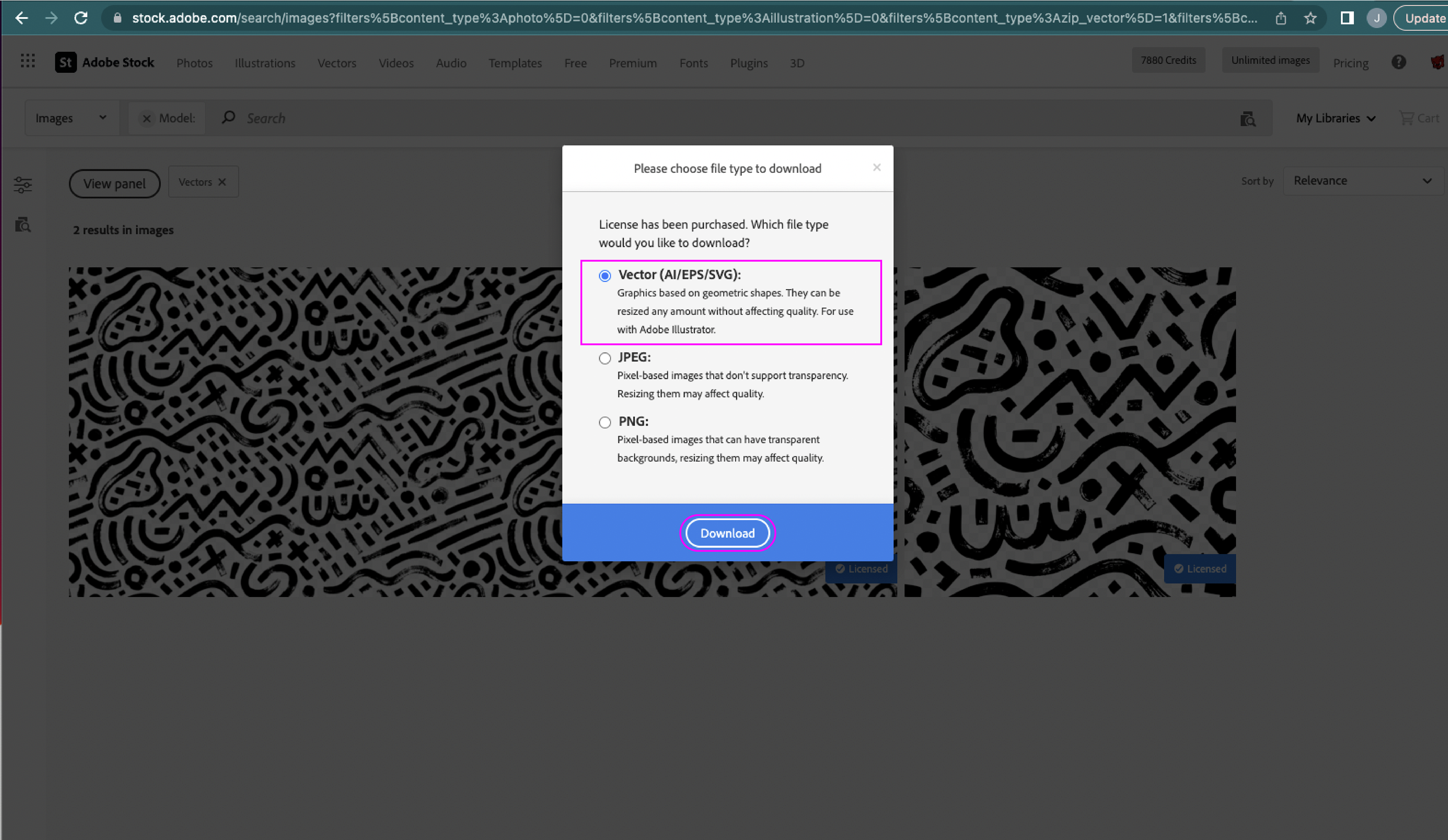Select the Vector (AI/EPS/SVG) radio option
Image resolution: width=1448 pixels, height=840 pixels.
(605, 276)
